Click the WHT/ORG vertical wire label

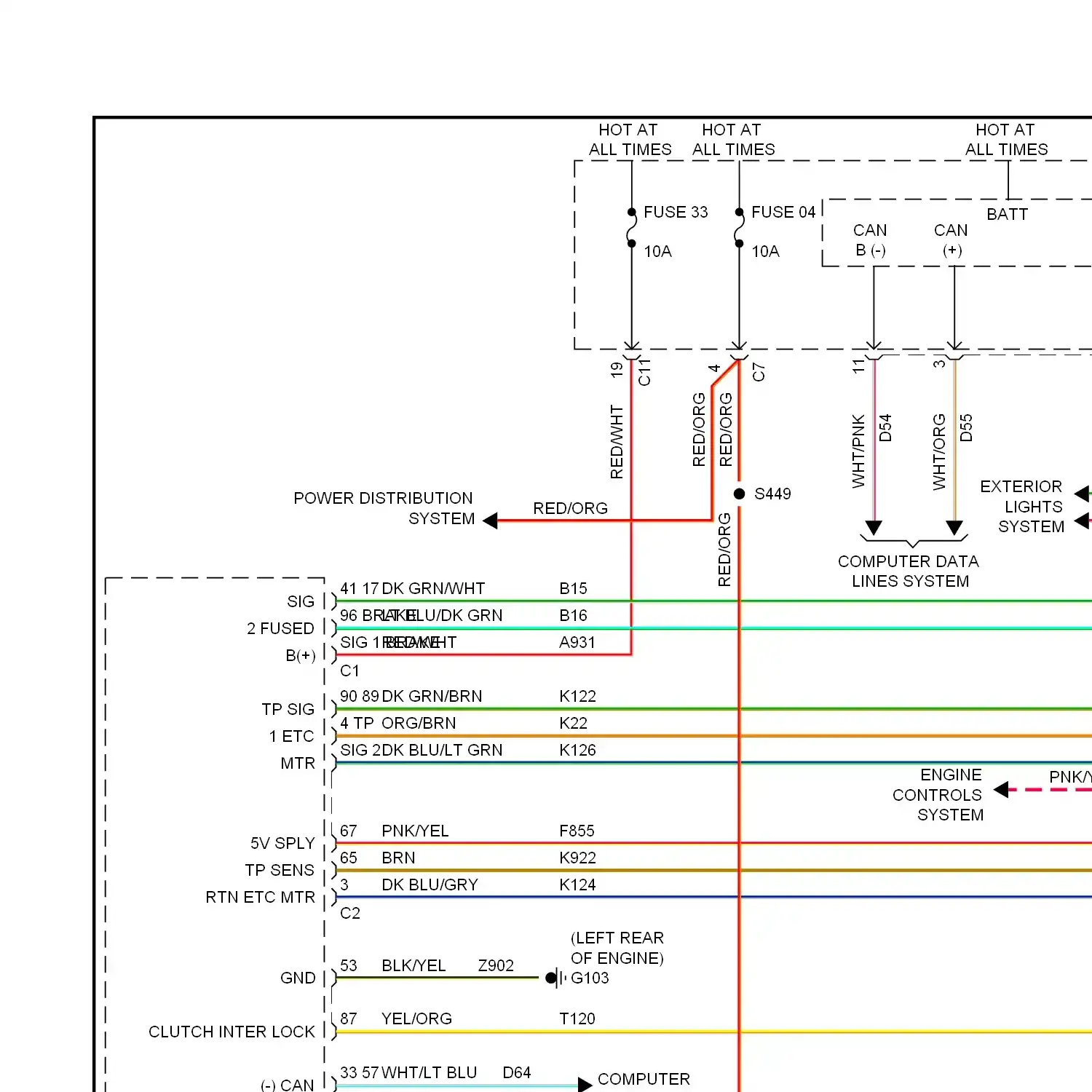(x=939, y=451)
